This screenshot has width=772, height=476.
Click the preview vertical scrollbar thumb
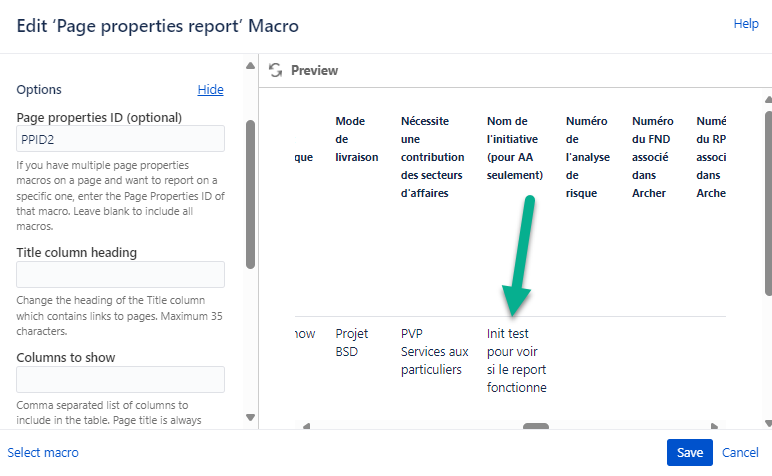[x=769, y=203]
